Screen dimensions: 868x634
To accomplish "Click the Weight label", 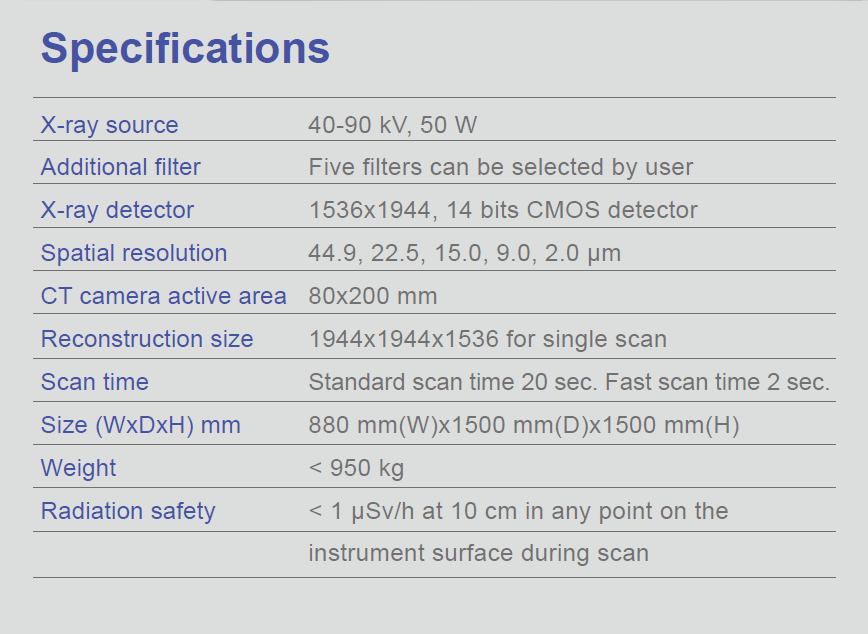I will [x=78, y=468].
